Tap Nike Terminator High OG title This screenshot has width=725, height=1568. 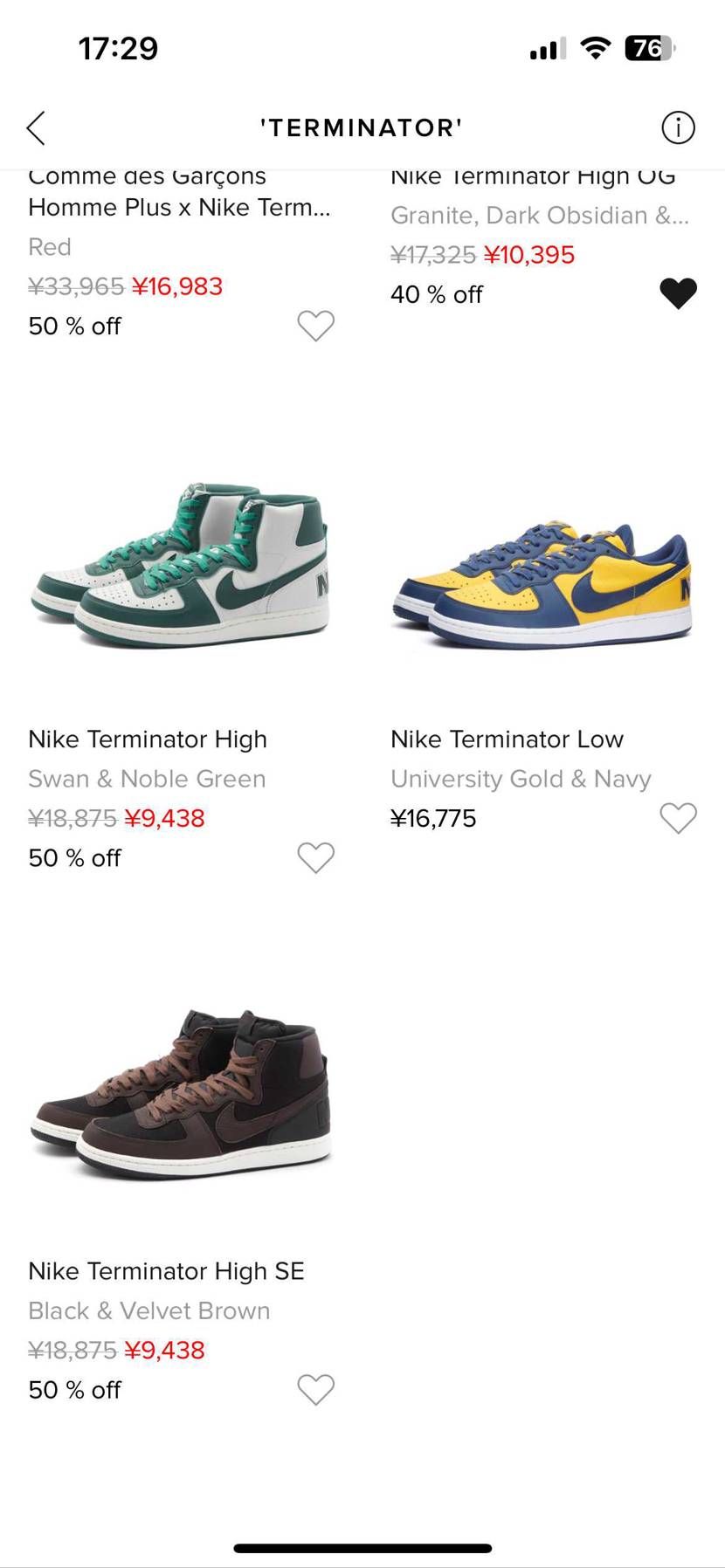pyautogui.click(x=533, y=177)
